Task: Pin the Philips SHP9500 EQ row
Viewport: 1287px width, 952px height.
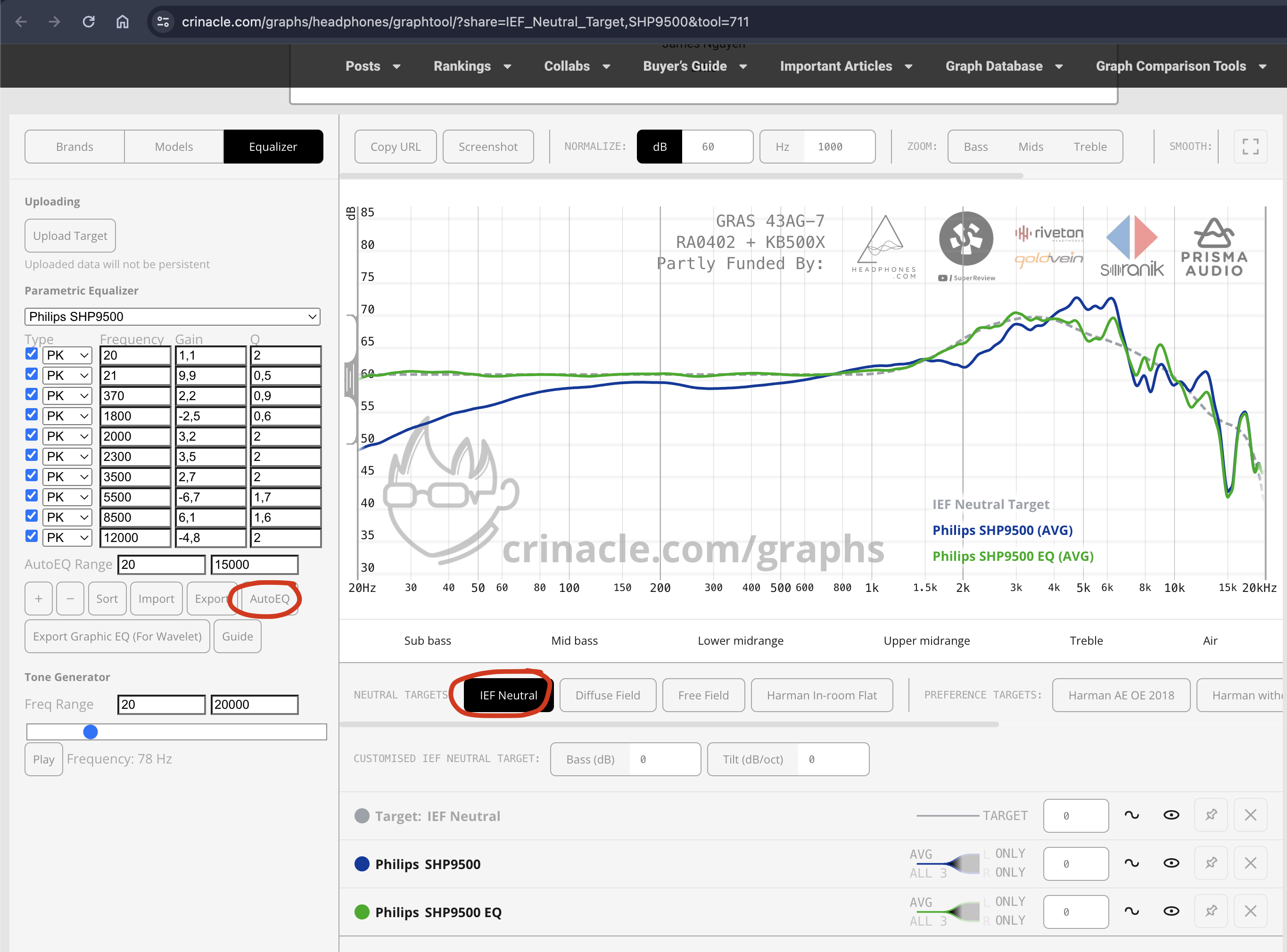Action: (x=1211, y=911)
